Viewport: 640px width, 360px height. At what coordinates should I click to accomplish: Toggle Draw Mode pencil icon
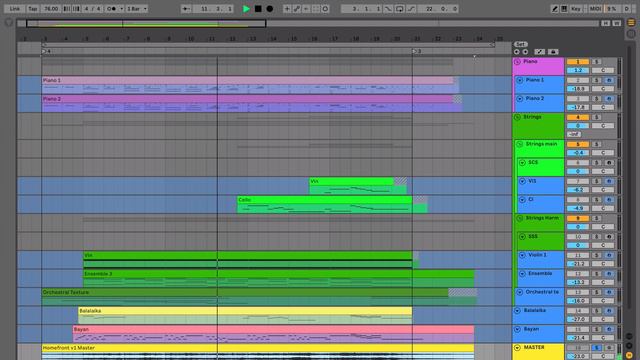(554, 9)
